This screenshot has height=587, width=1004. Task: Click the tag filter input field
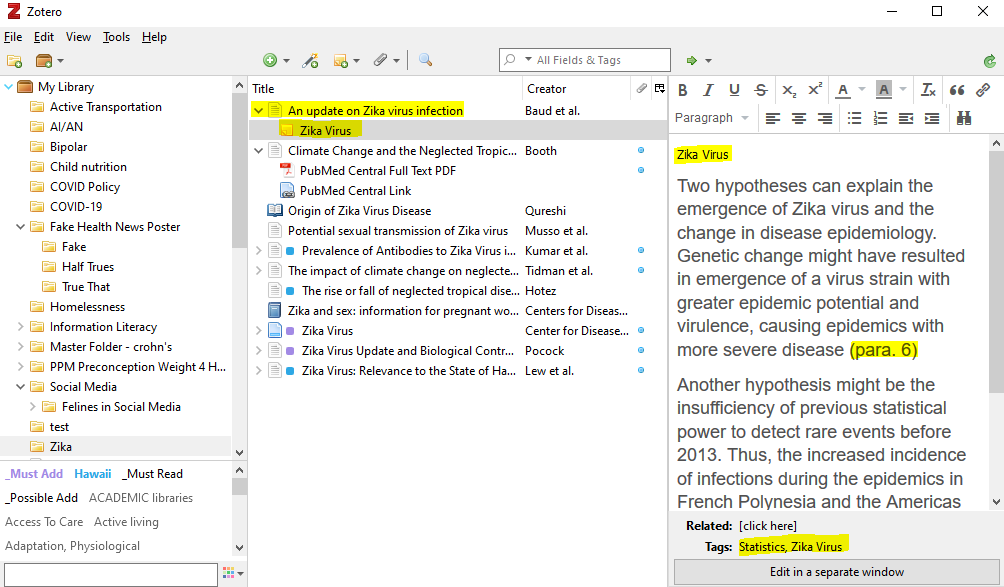pyautogui.click(x=111, y=574)
